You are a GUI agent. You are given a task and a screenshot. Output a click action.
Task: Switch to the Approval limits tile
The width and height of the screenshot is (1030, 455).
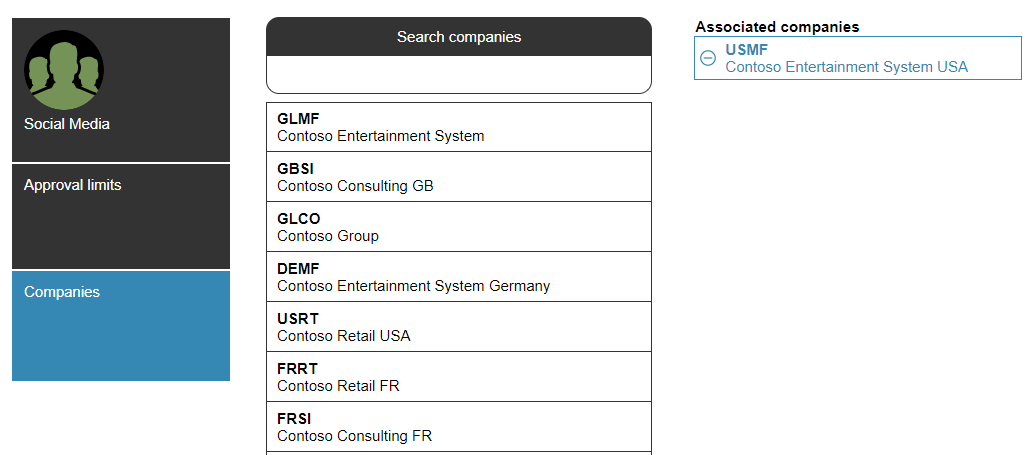coord(121,217)
